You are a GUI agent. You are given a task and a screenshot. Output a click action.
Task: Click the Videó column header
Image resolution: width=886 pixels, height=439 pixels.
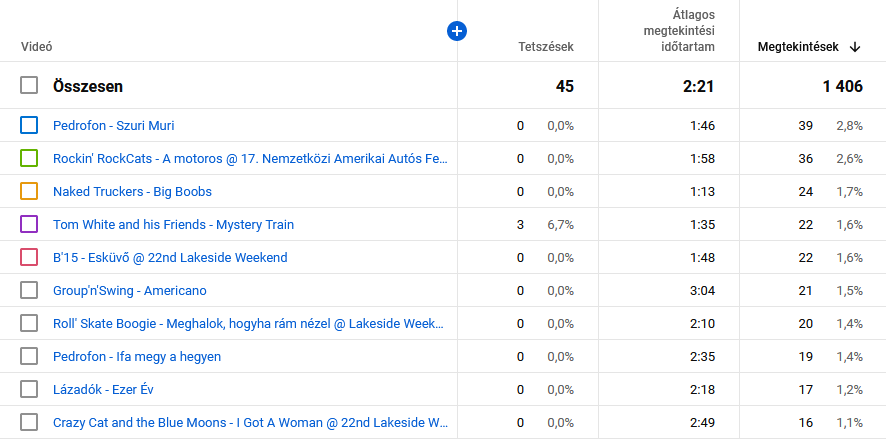(37, 47)
